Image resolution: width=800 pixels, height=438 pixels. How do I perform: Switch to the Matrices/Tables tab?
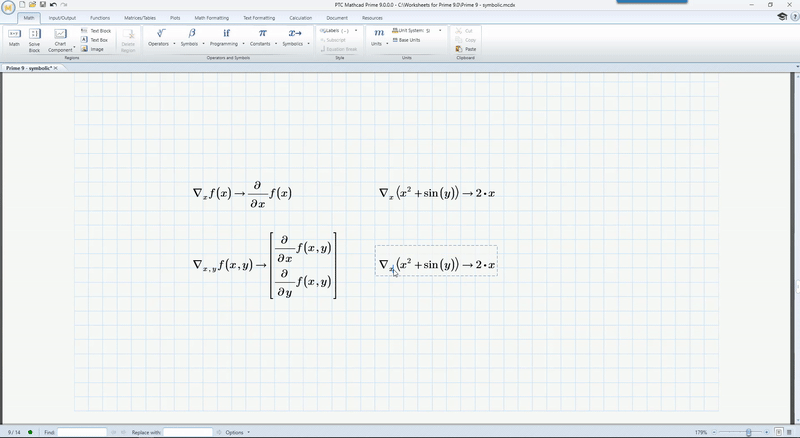click(138, 17)
